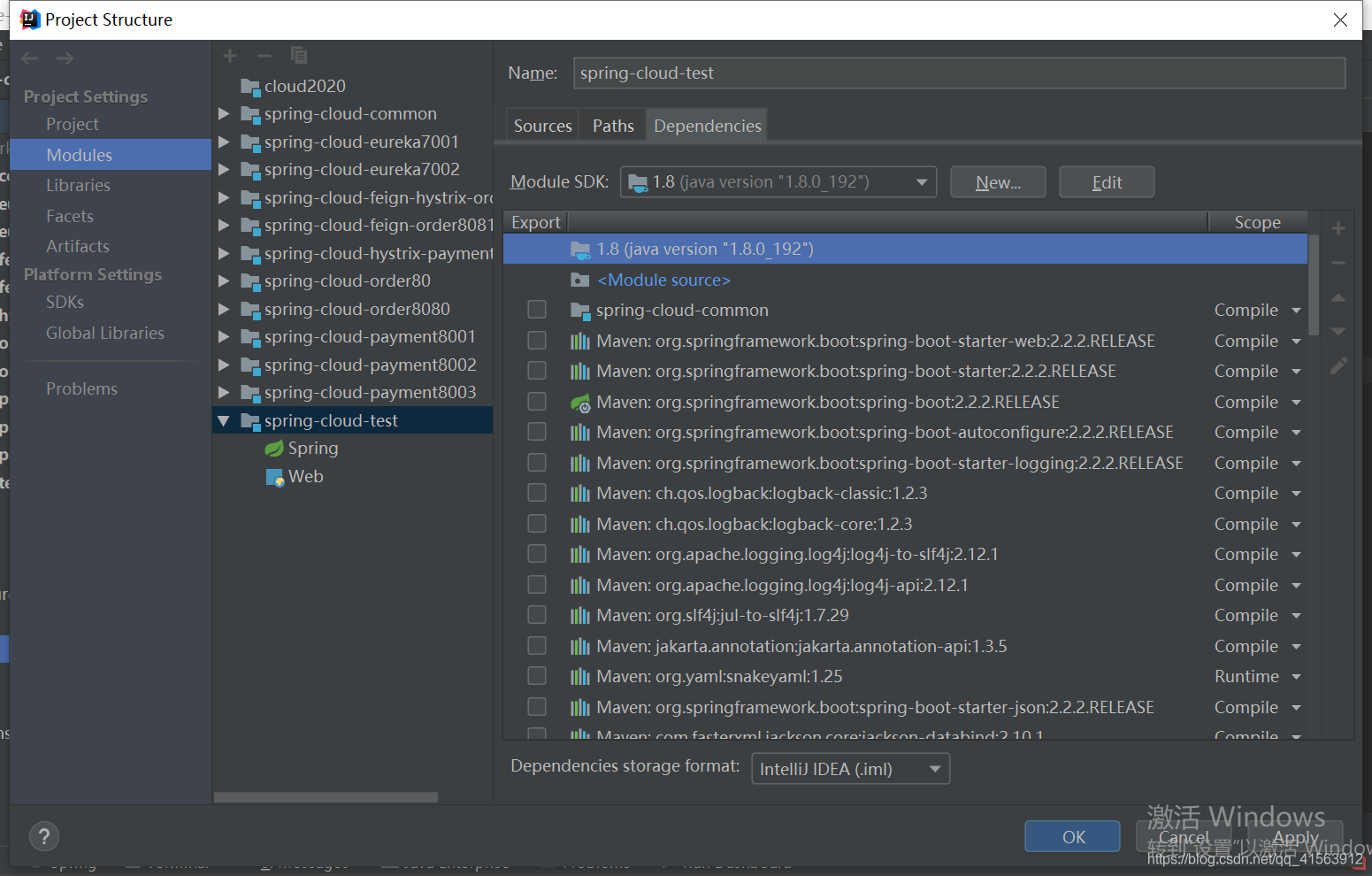The width and height of the screenshot is (1372, 876).
Task: Click the Edit SDK button
Action: click(1107, 182)
